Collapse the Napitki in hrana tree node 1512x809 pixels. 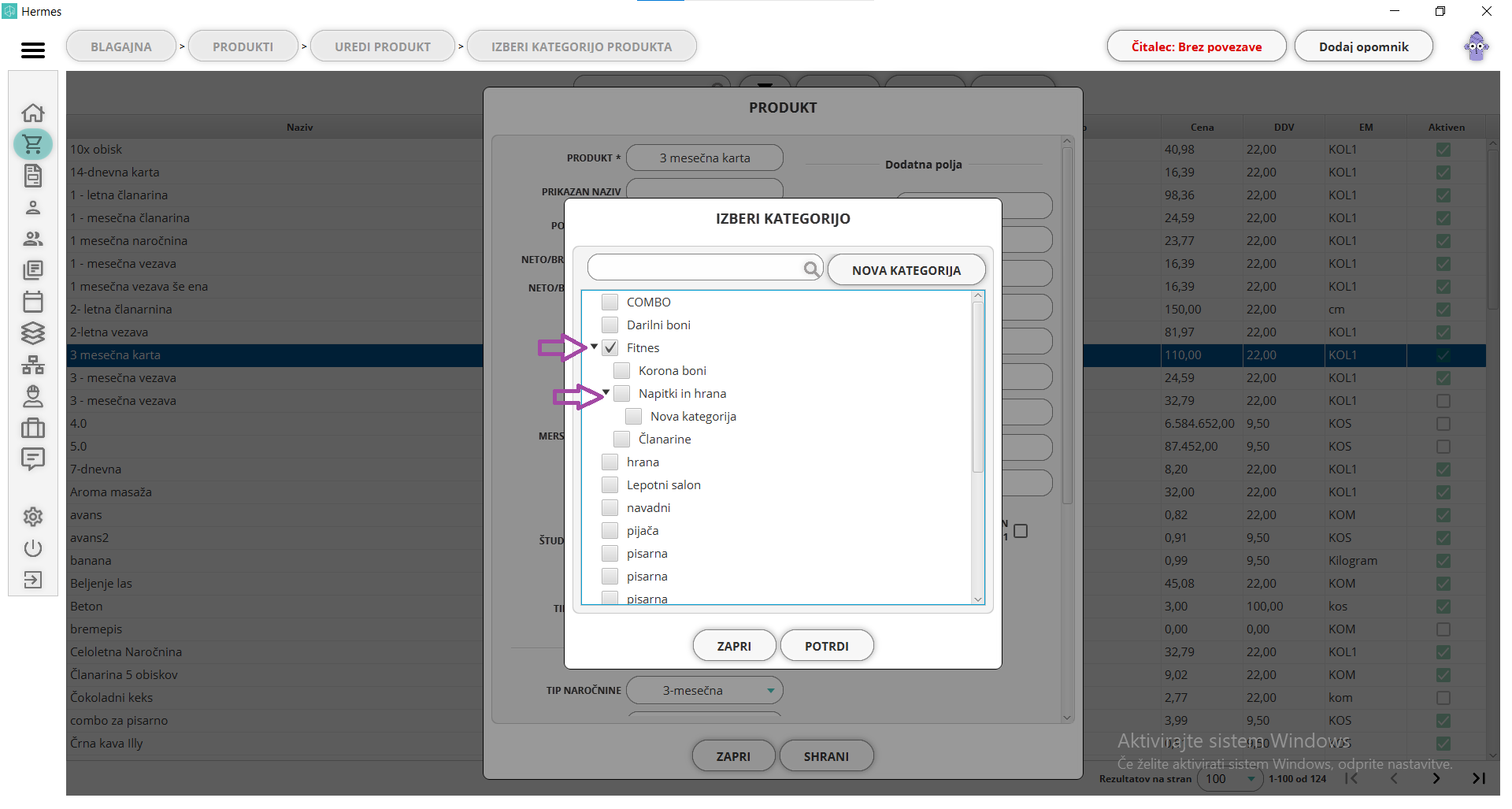click(606, 392)
